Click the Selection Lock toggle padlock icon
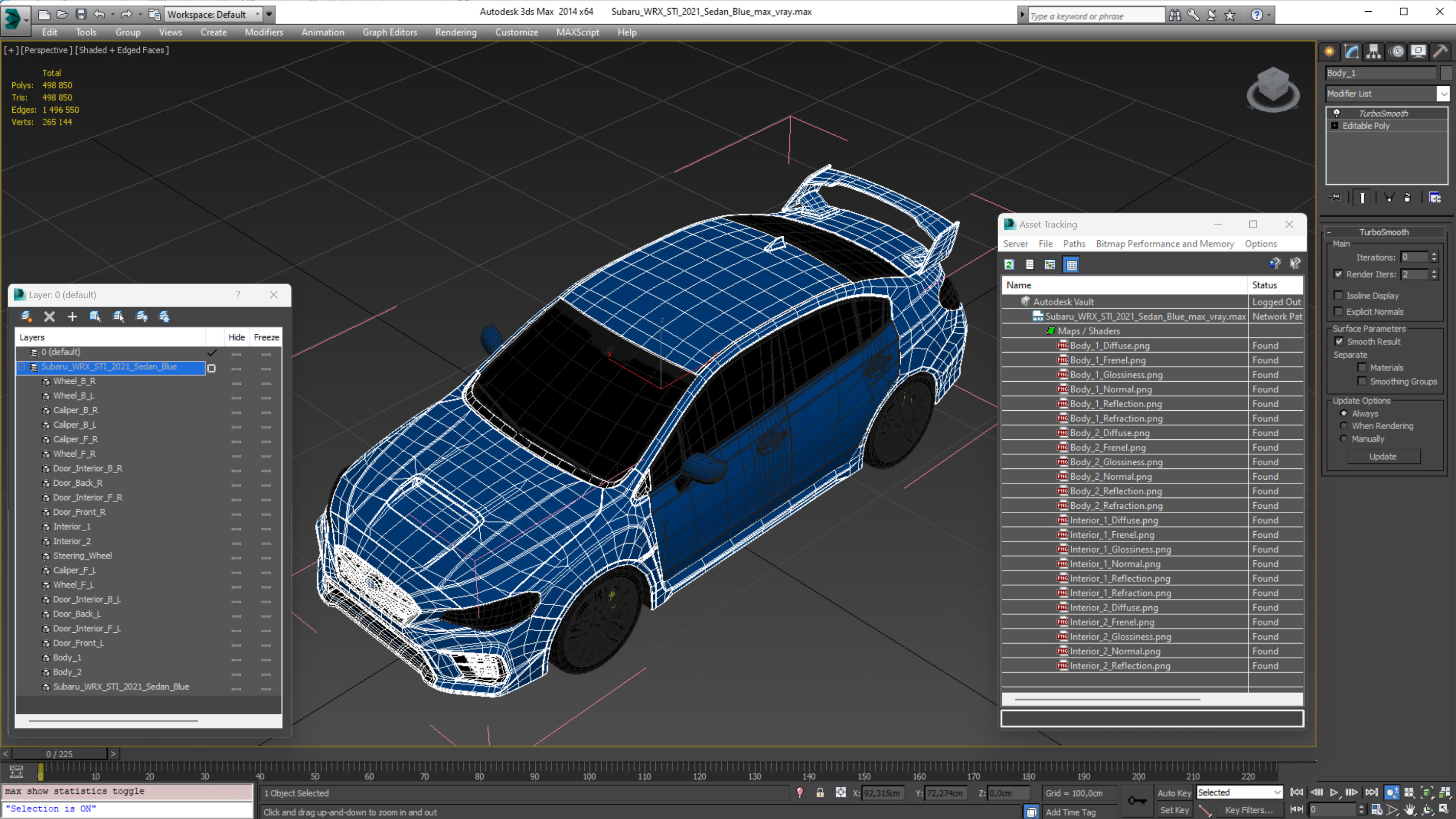 pyautogui.click(x=820, y=793)
